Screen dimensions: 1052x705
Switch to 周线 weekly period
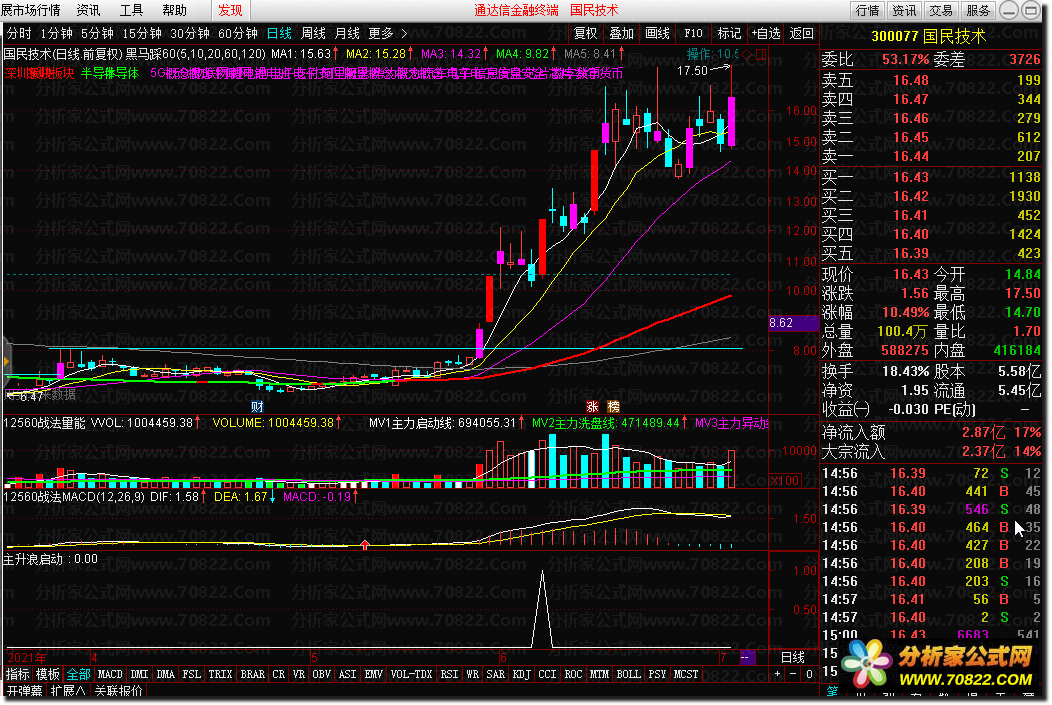click(313, 34)
